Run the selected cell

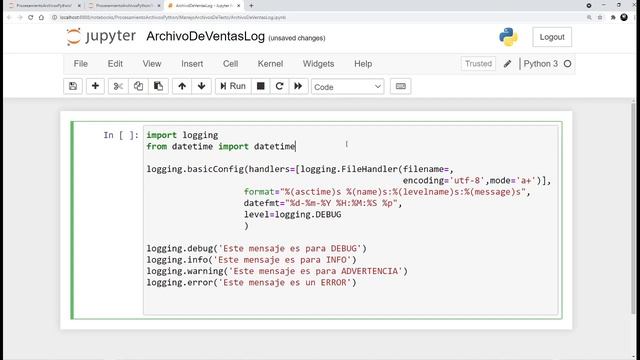point(233,86)
